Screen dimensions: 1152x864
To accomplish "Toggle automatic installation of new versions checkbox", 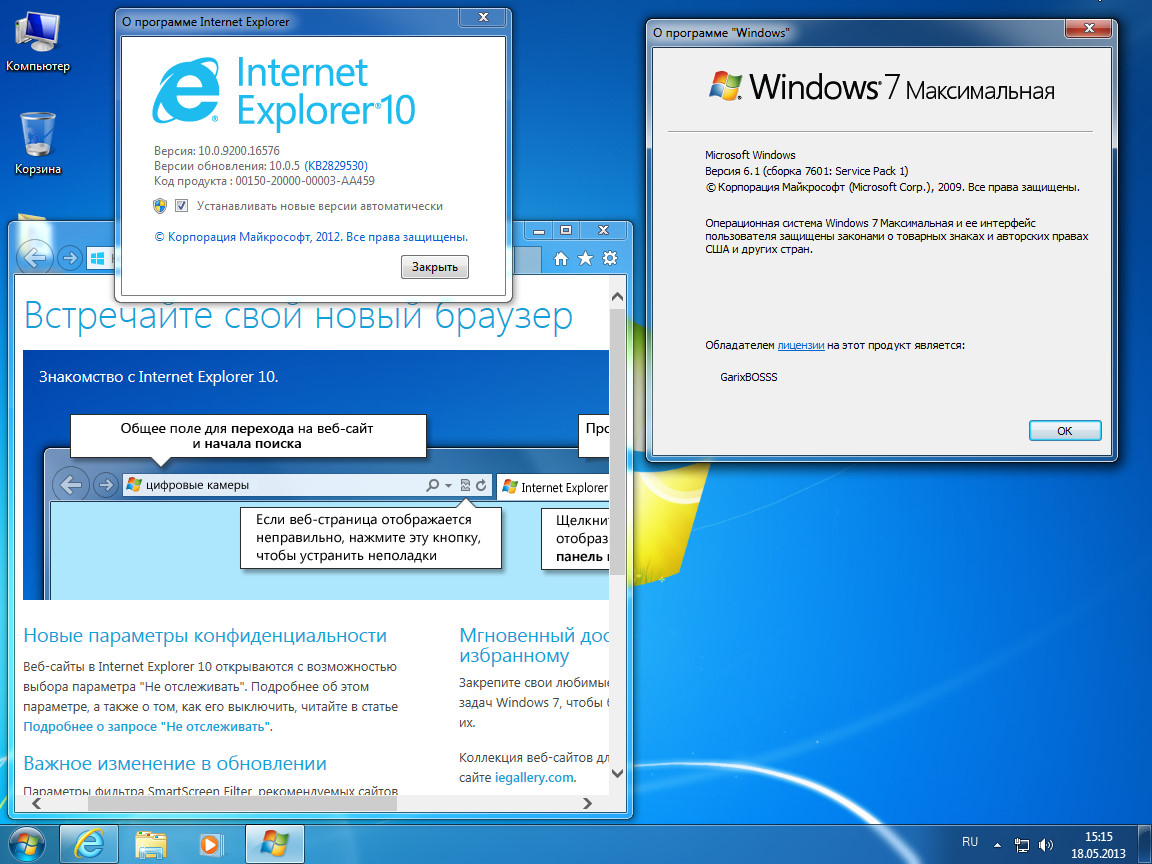I will [181, 206].
